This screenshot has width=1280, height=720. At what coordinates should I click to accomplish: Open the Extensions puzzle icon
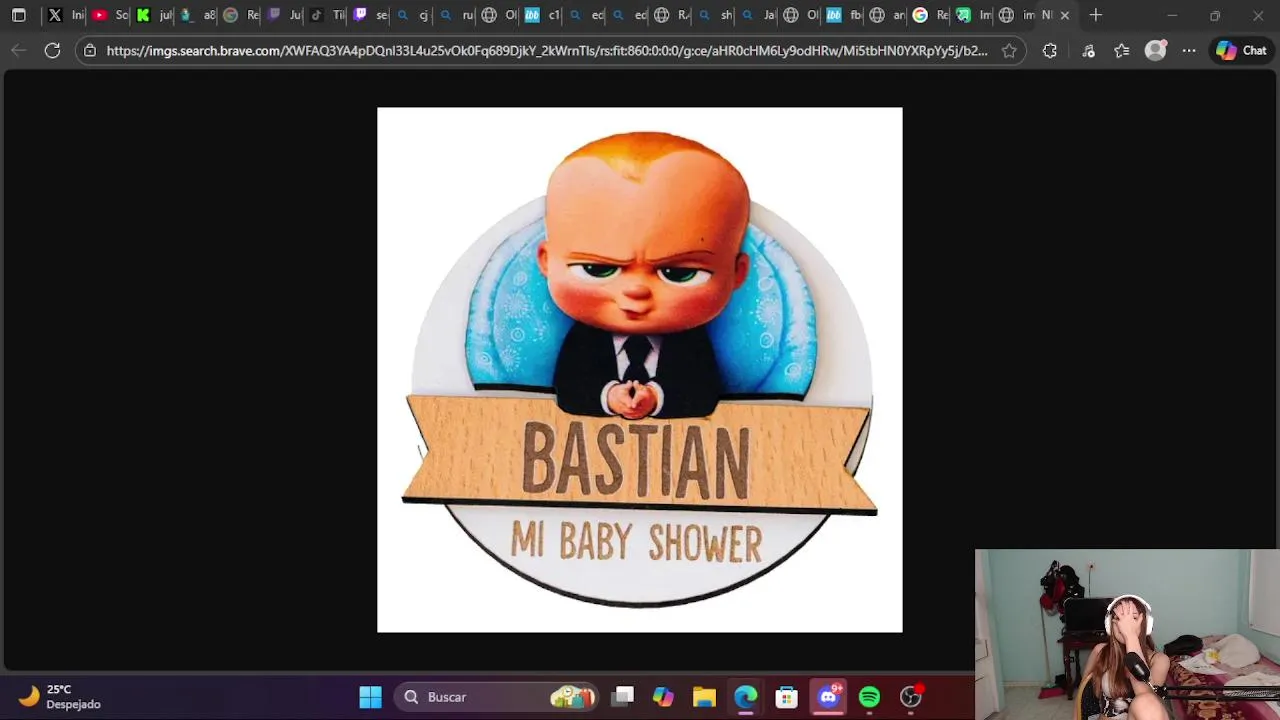coord(1049,50)
